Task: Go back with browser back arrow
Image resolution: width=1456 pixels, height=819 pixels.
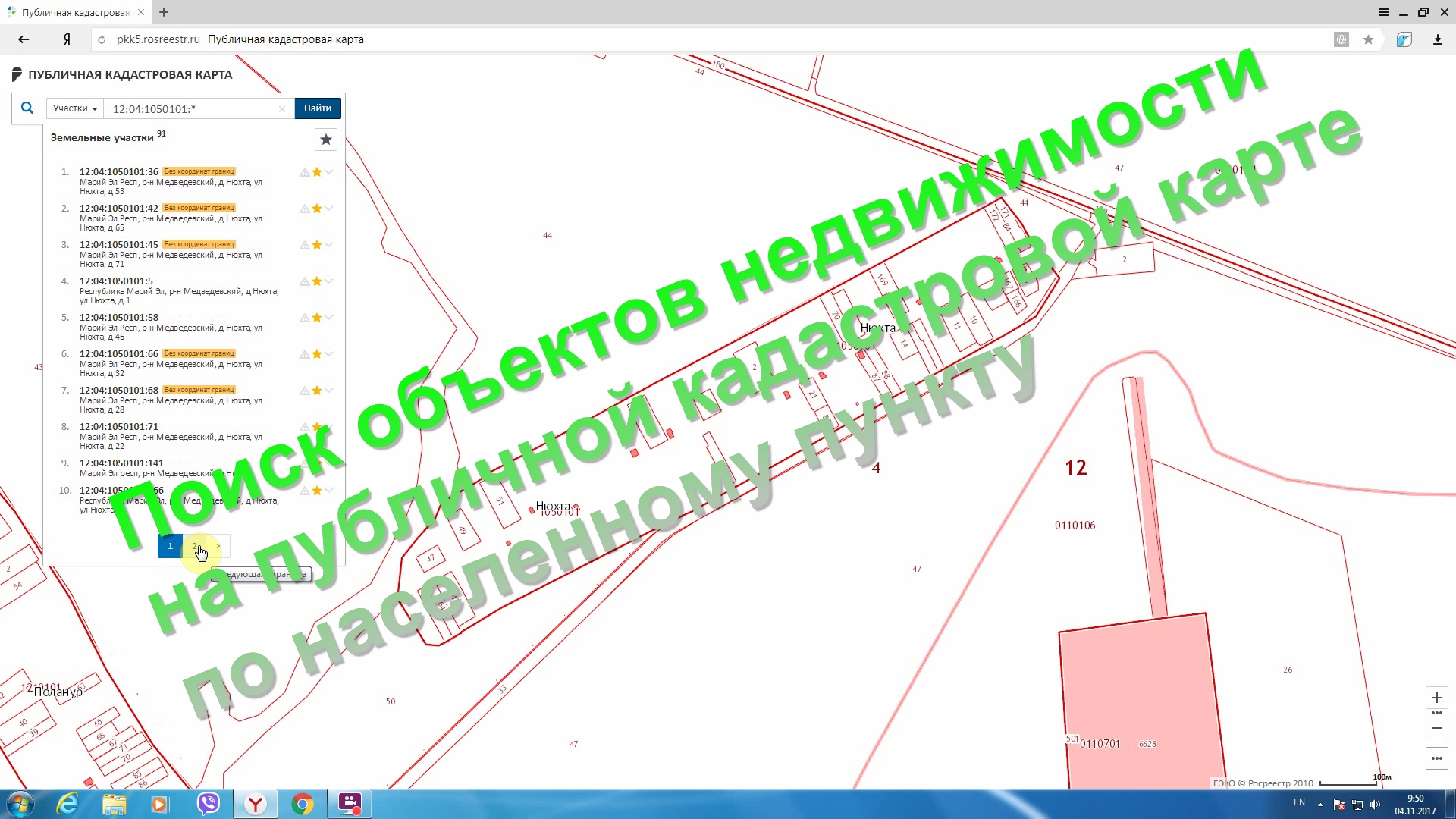Action: pyautogui.click(x=24, y=39)
